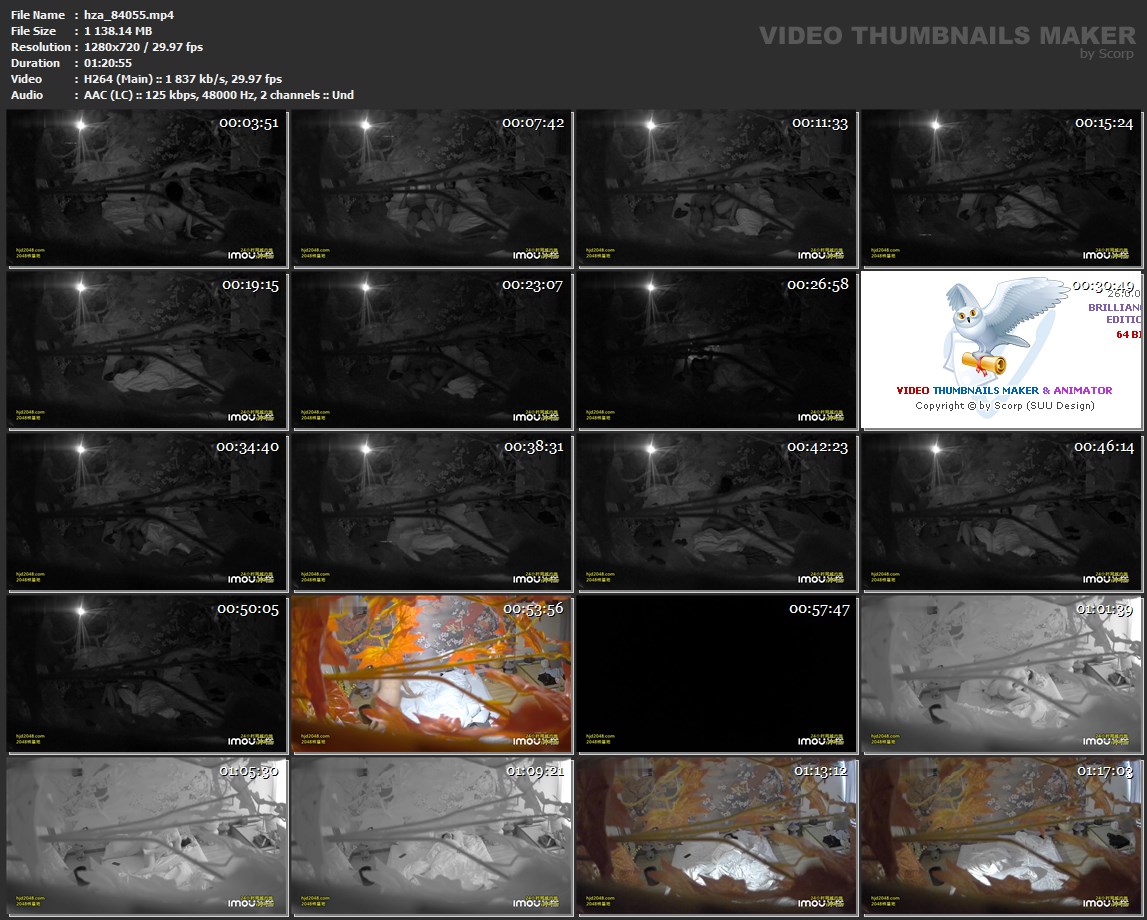Open the thumbnail at 01:01:39
This screenshot has width=1147, height=920.
point(1002,675)
